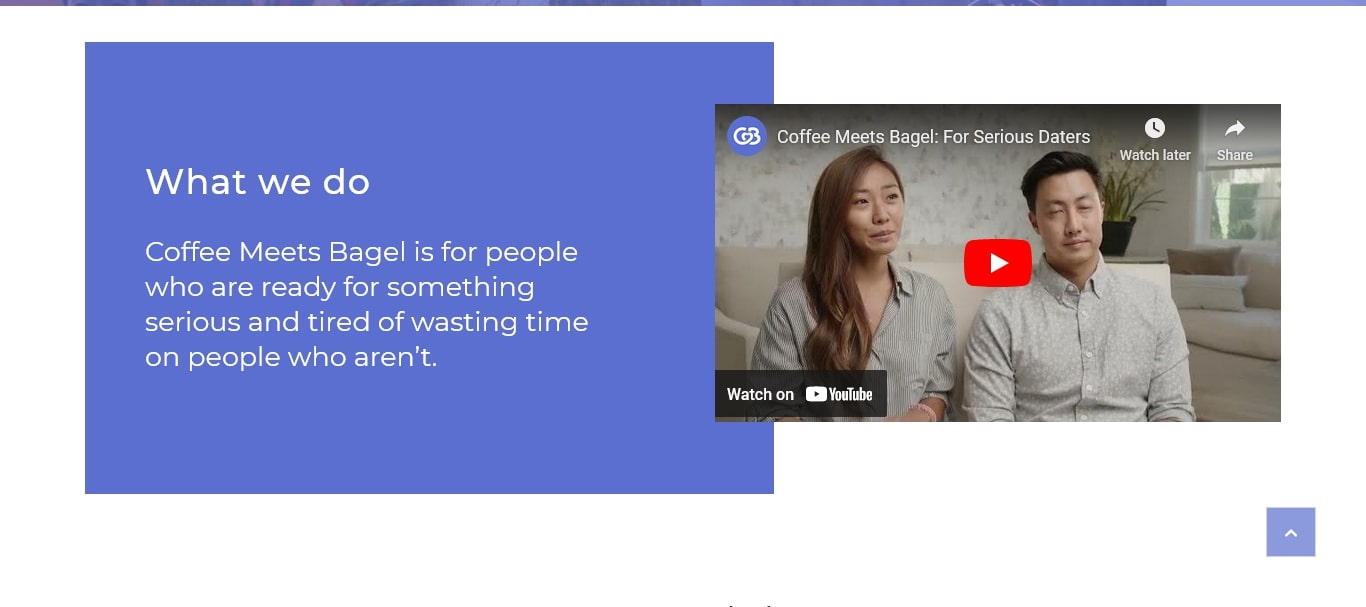Click the 'Share' text under the arrow
The height and width of the screenshot is (607, 1366).
tap(1235, 155)
